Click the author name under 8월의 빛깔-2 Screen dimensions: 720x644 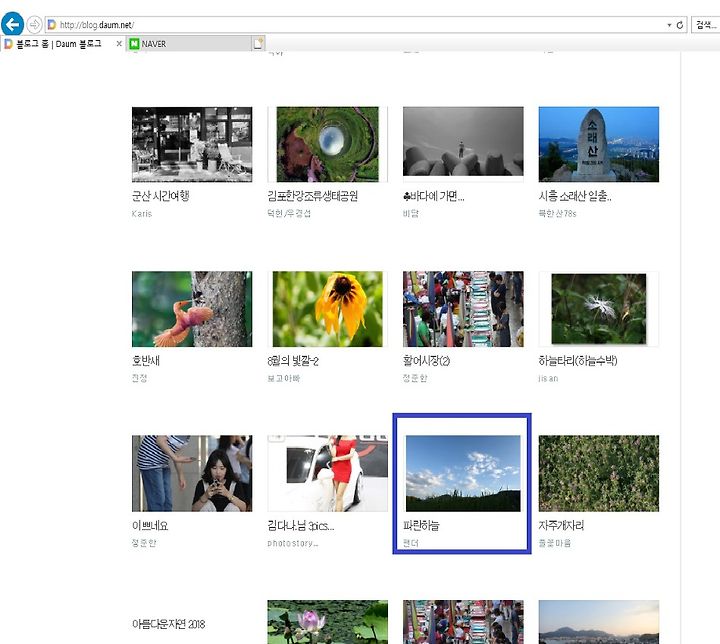284,378
